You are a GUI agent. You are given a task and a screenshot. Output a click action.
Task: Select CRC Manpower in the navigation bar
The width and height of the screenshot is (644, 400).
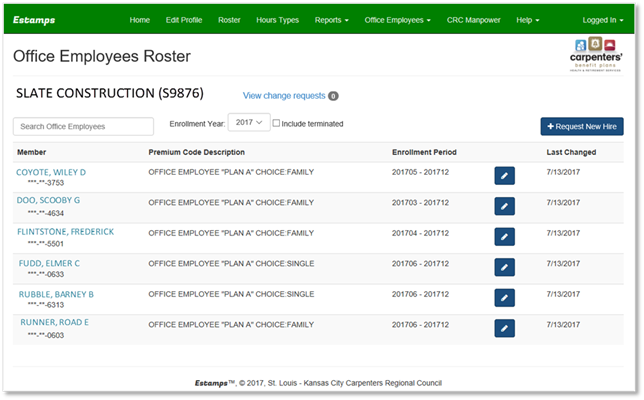point(474,20)
